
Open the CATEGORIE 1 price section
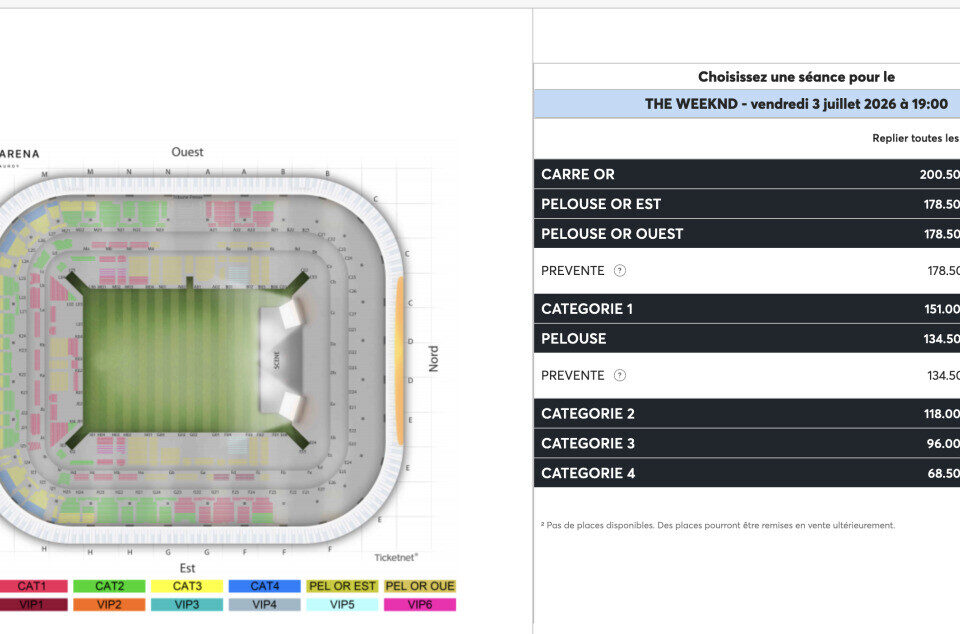coord(747,309)
